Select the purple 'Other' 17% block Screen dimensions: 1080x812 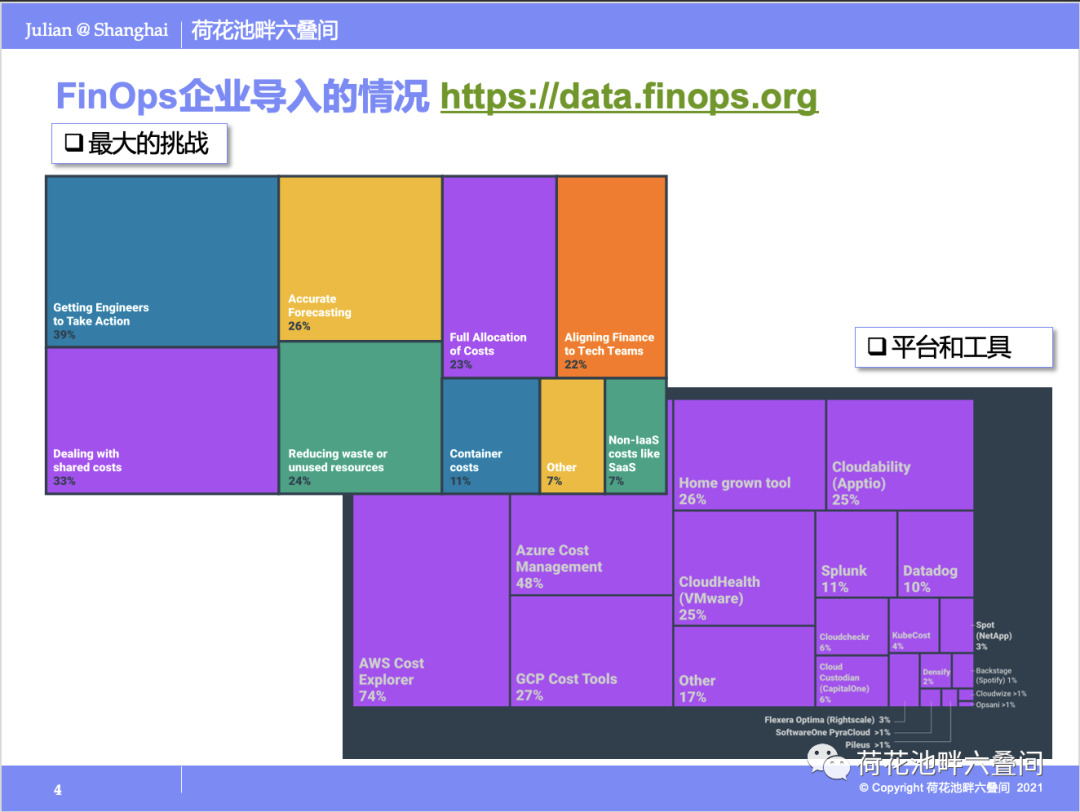pyautogui.click(x=744, y=667)
